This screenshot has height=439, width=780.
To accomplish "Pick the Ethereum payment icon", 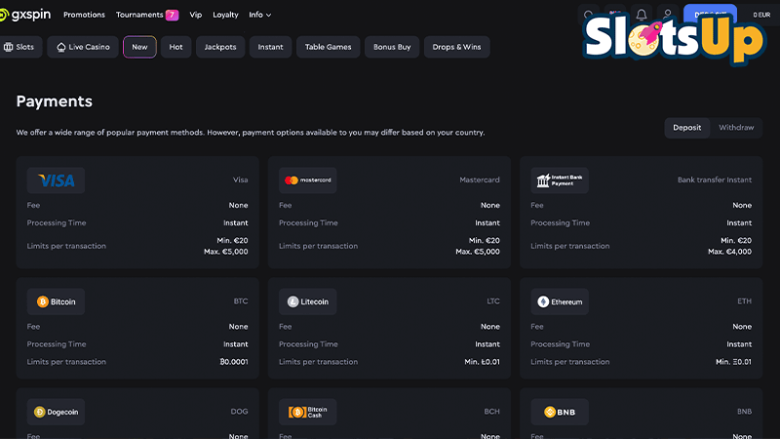I will tap(560, 302).
